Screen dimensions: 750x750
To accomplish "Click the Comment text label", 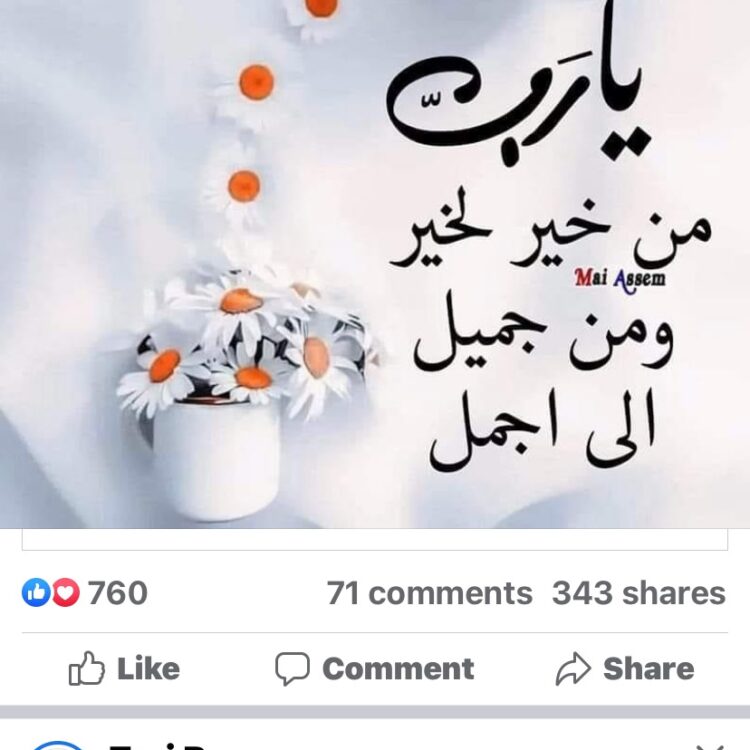I will click(x=398, y=669).
